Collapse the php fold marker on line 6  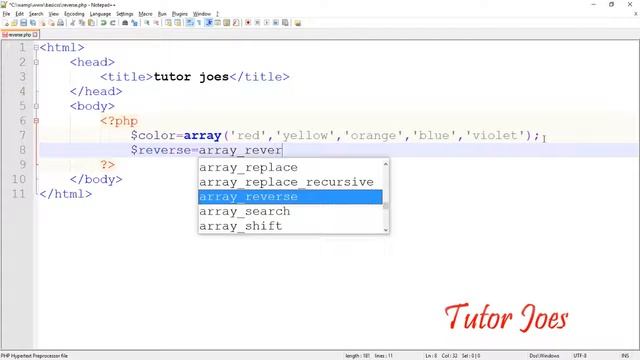pos(36,121)
